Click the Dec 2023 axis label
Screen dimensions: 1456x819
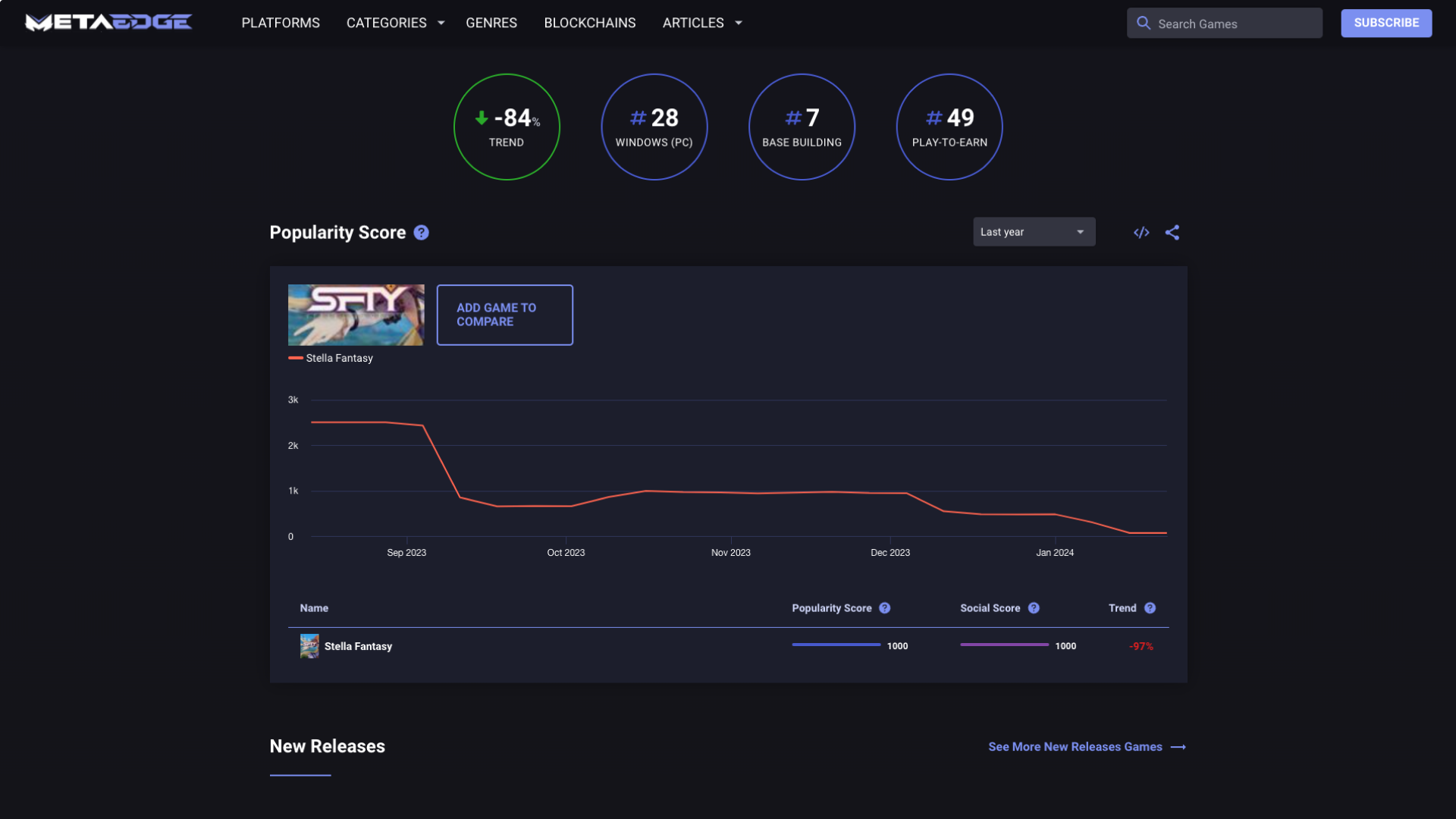pos(890,553)
